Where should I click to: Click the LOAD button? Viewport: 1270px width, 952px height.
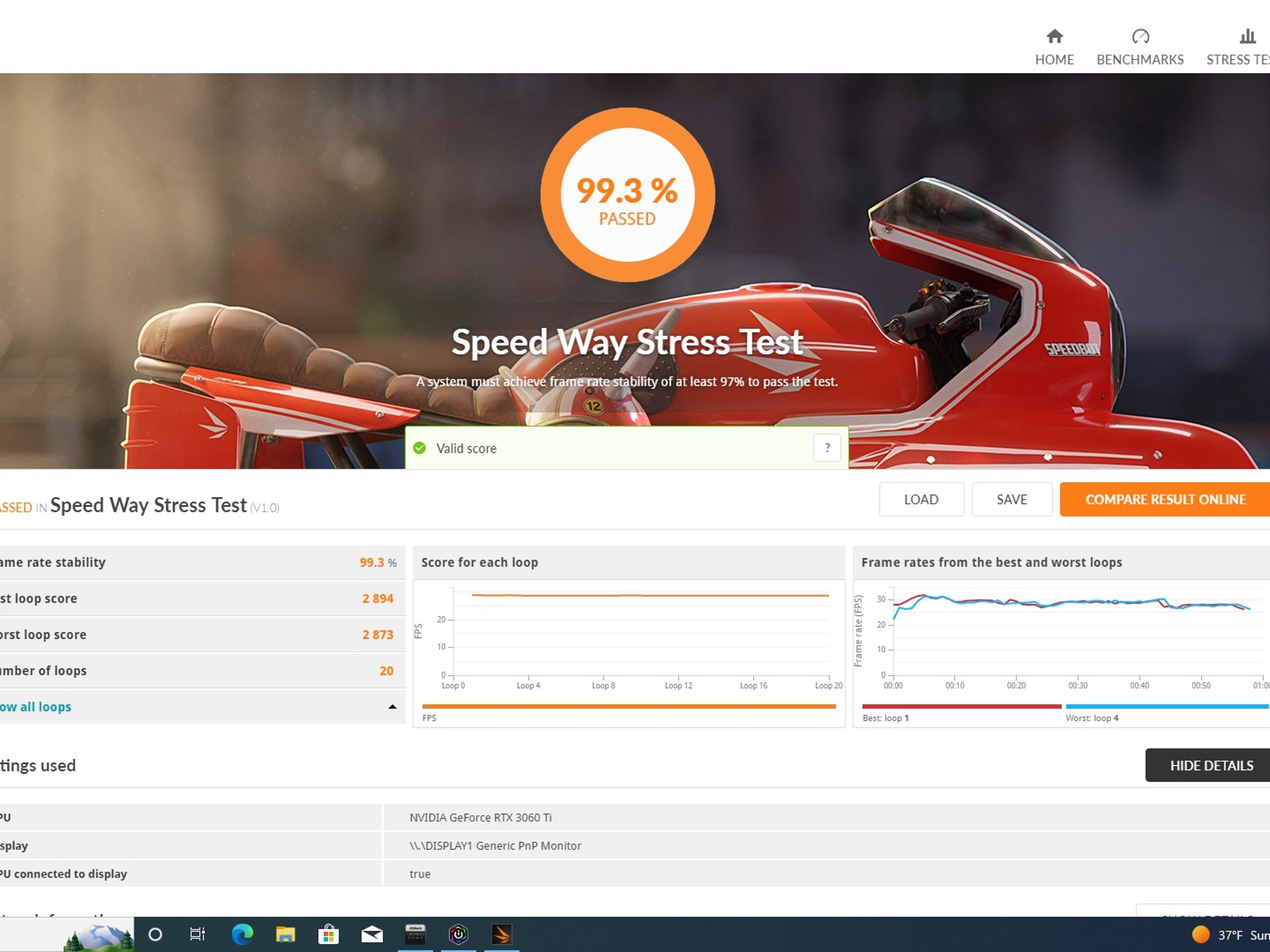pos(921,500)
